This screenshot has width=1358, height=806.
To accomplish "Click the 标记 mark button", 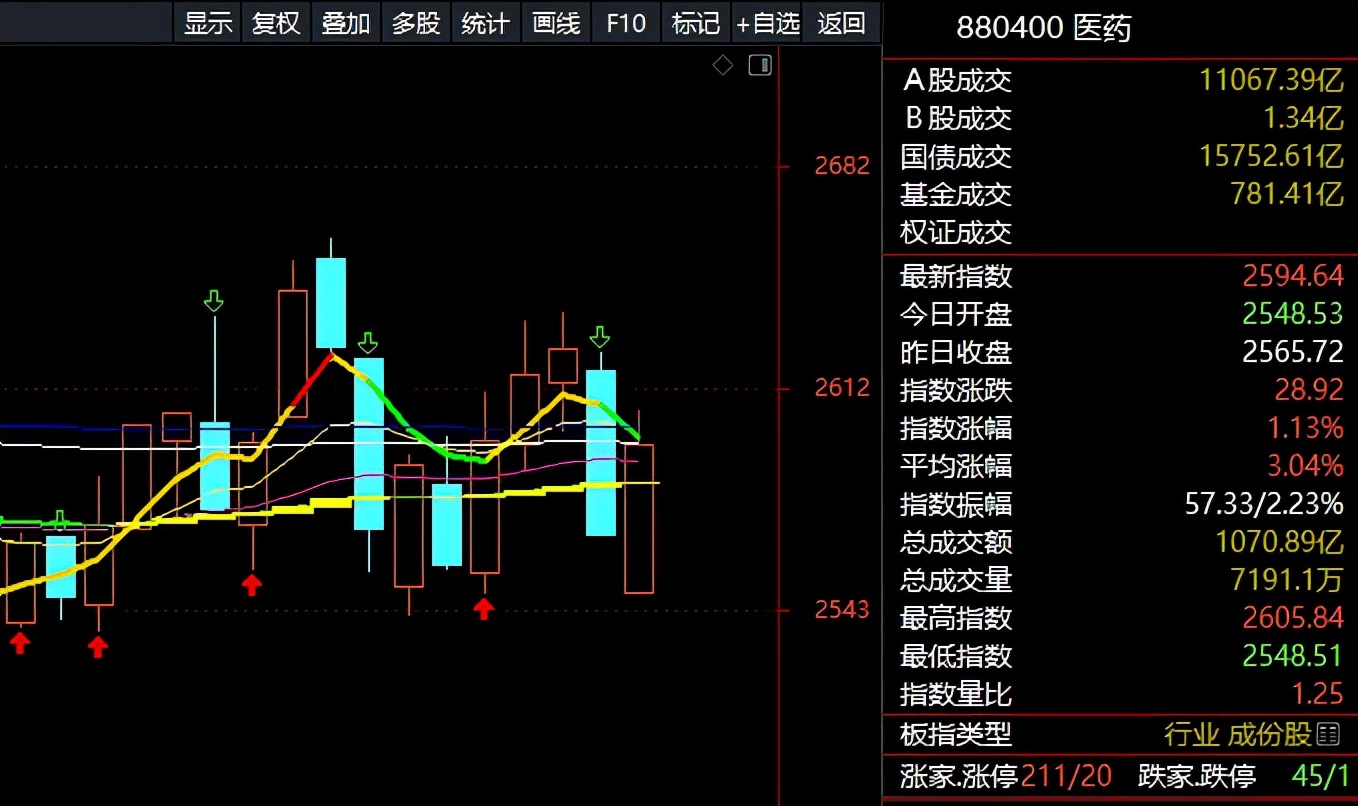I will tap(696, 23).
